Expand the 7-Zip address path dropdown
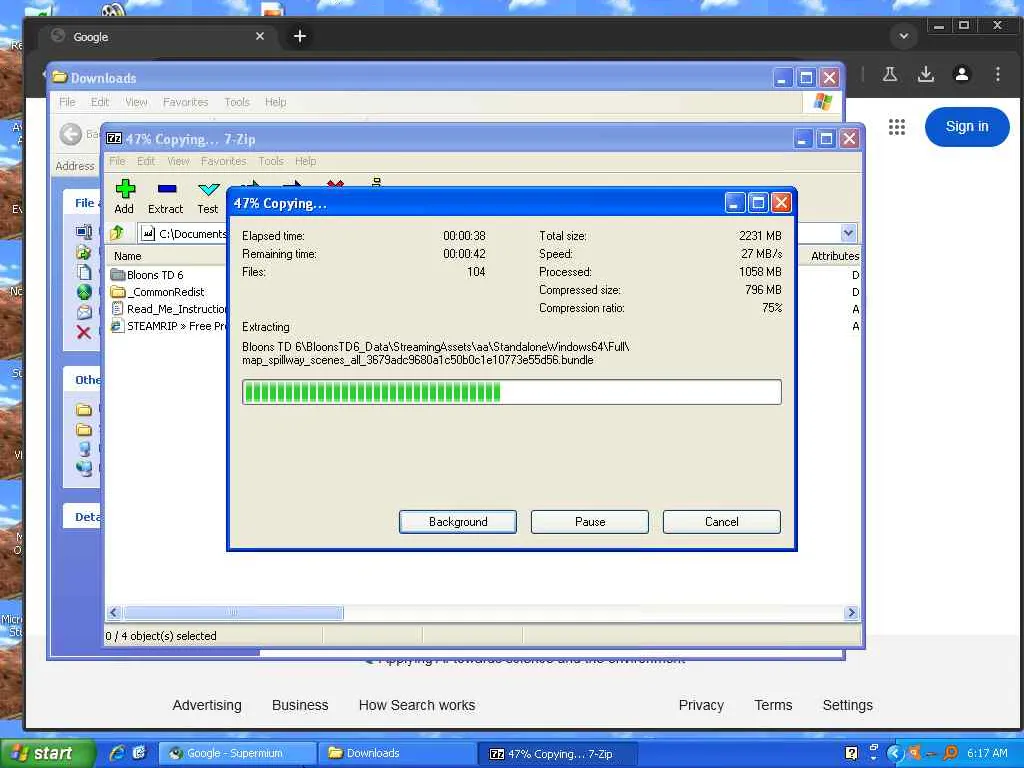 (848, 232)
